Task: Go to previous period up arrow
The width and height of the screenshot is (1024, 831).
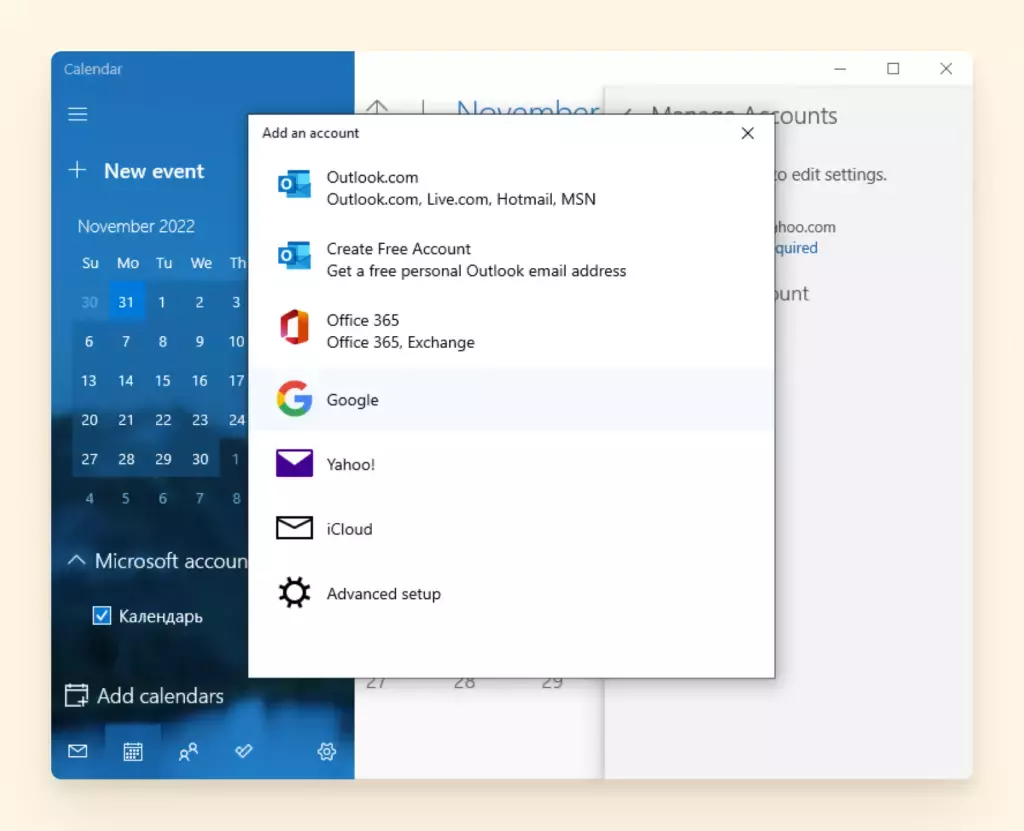Action: (377, 108)
